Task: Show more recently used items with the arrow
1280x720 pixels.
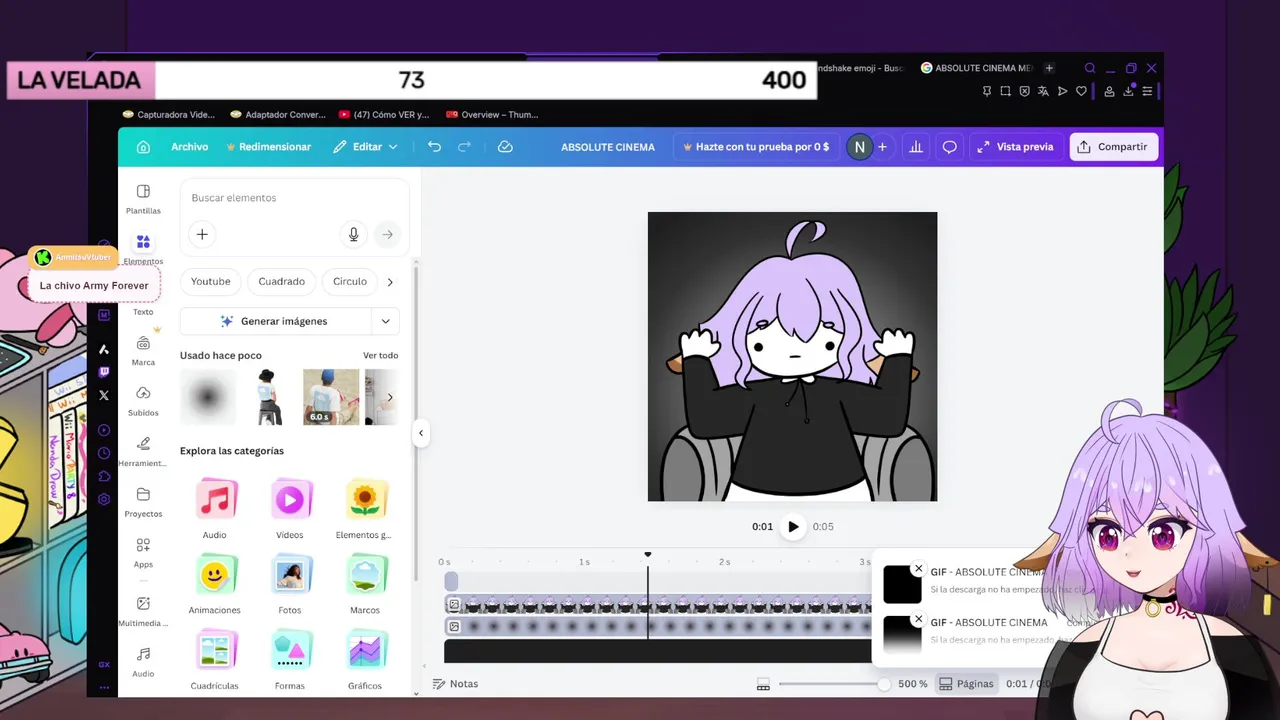Action: pyautogui.click(x=390, y=397)
